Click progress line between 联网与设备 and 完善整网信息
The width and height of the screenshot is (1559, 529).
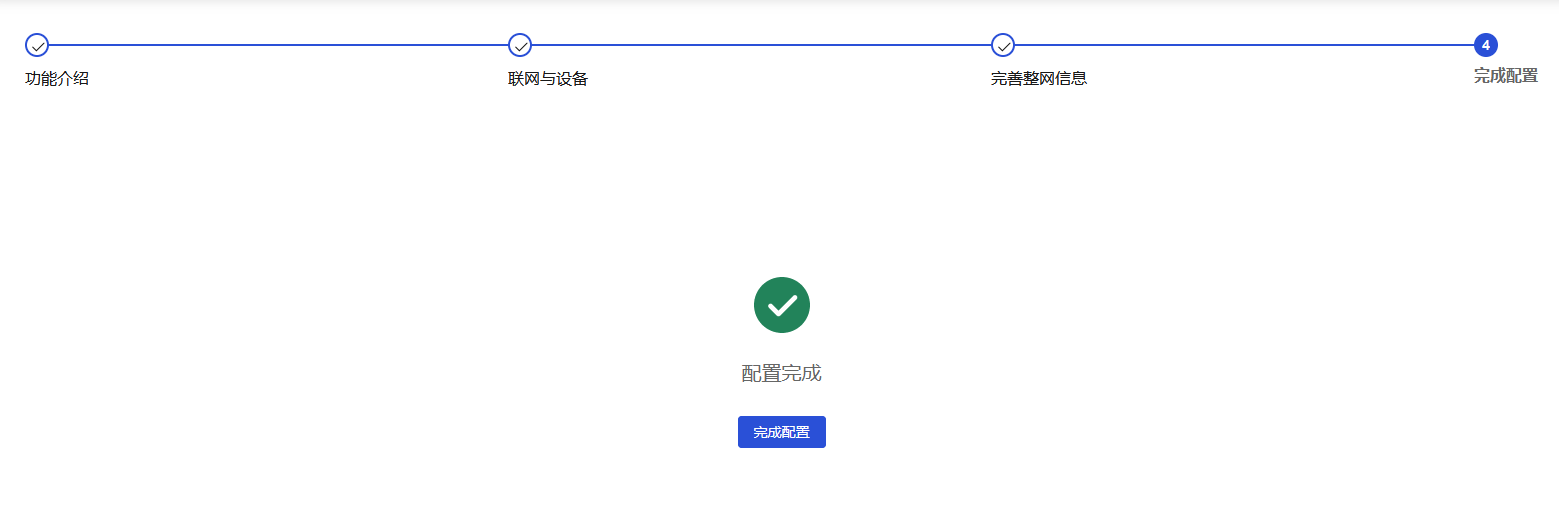761,45
